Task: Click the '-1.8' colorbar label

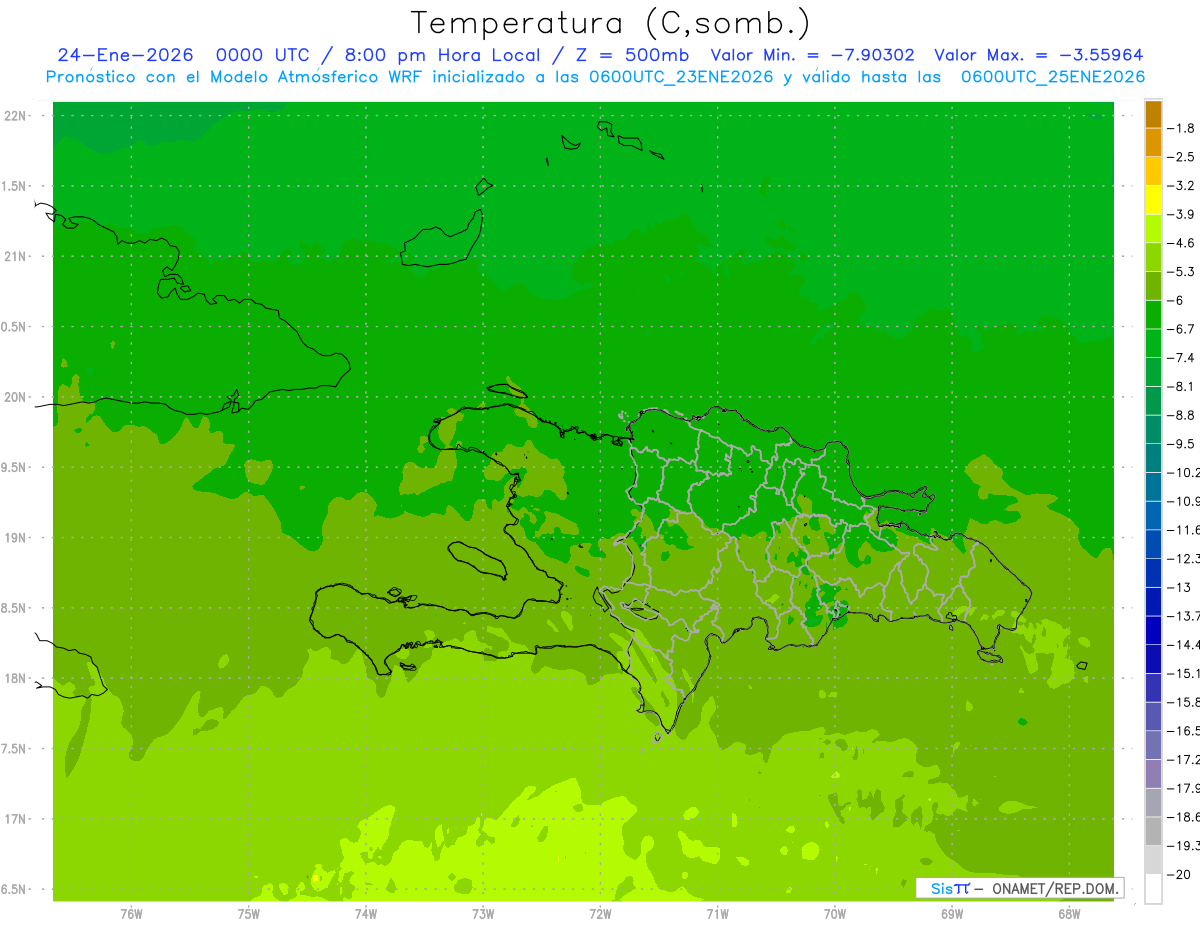Action: pos(1183,128)
